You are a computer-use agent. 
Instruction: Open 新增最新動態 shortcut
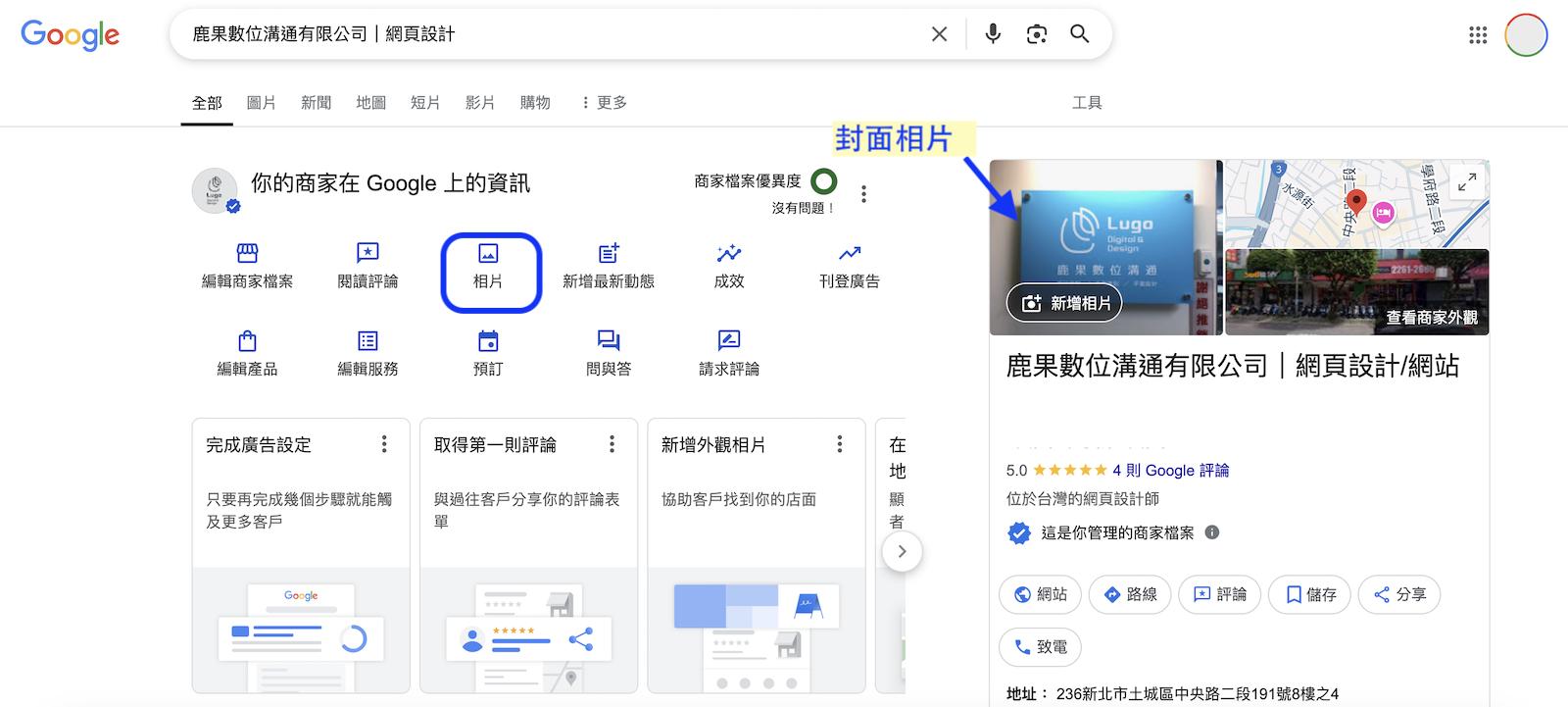point(609,267)
